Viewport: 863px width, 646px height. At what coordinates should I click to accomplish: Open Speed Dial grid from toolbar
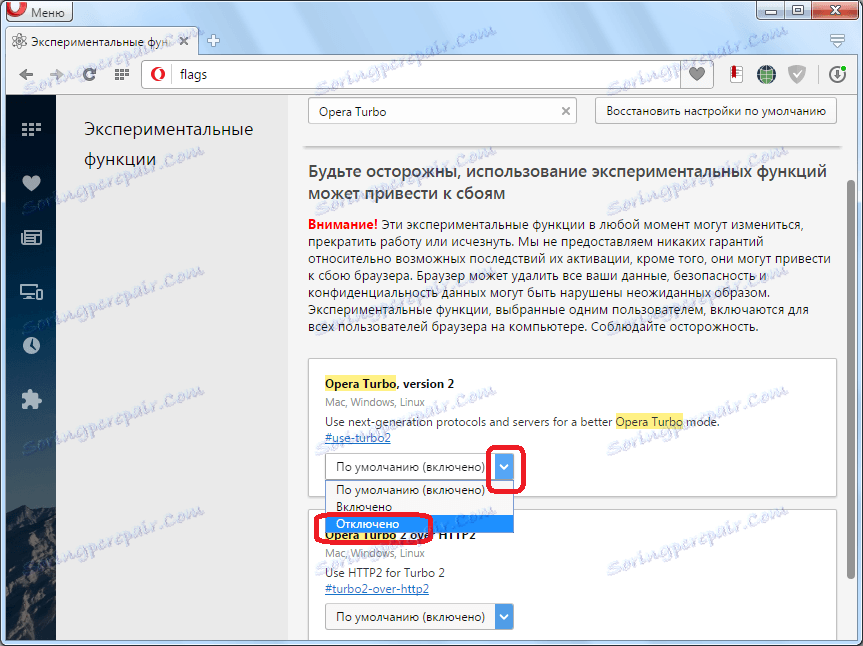pos(122,74)
